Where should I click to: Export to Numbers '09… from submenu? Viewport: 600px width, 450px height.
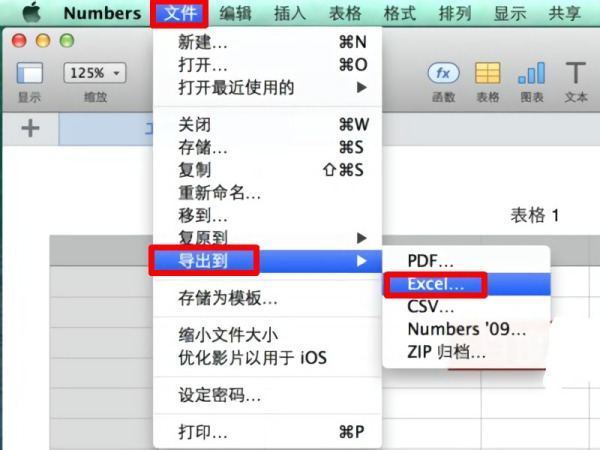(466, 329)
